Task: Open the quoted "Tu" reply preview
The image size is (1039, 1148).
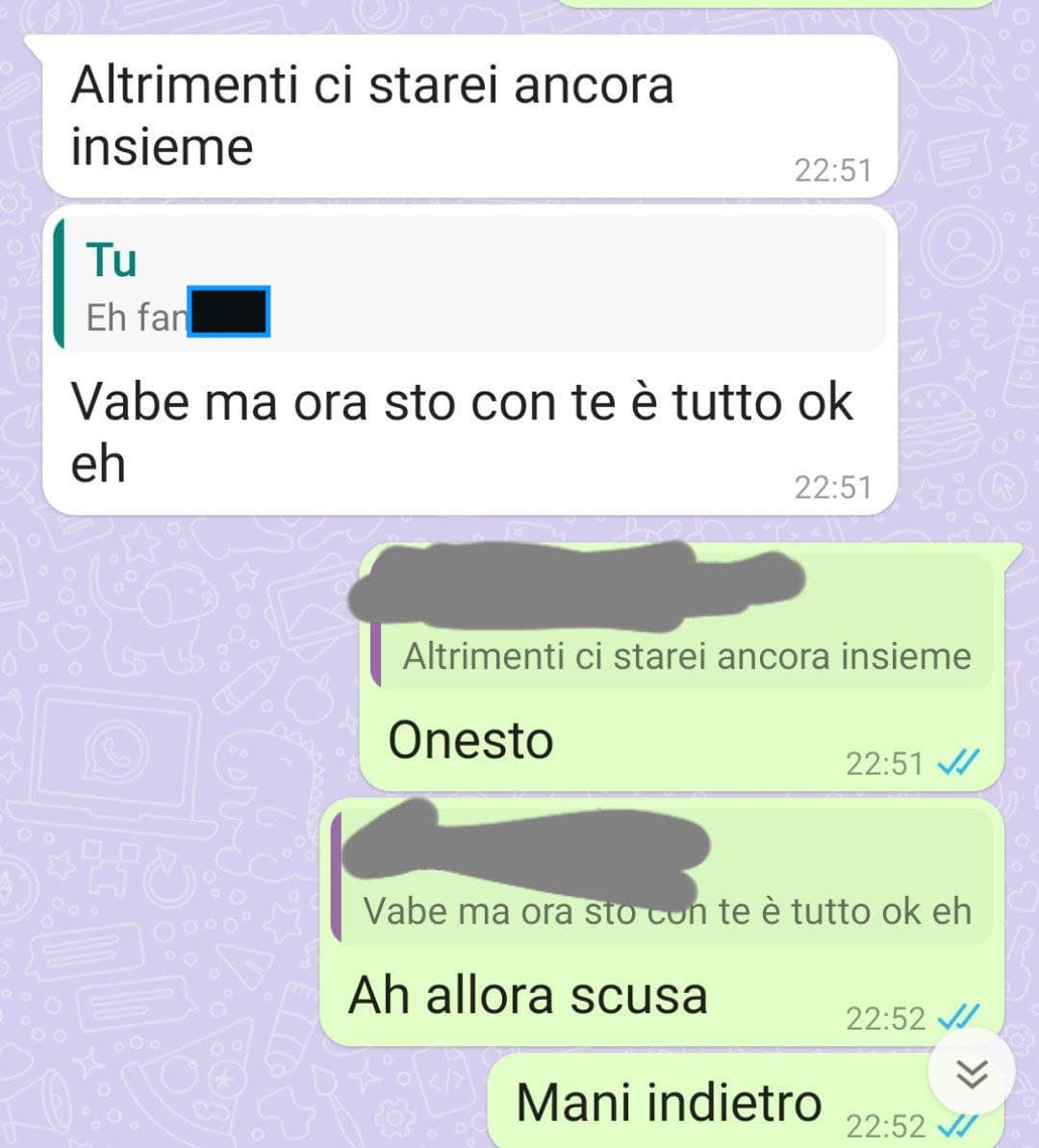Action: [470, 283]
